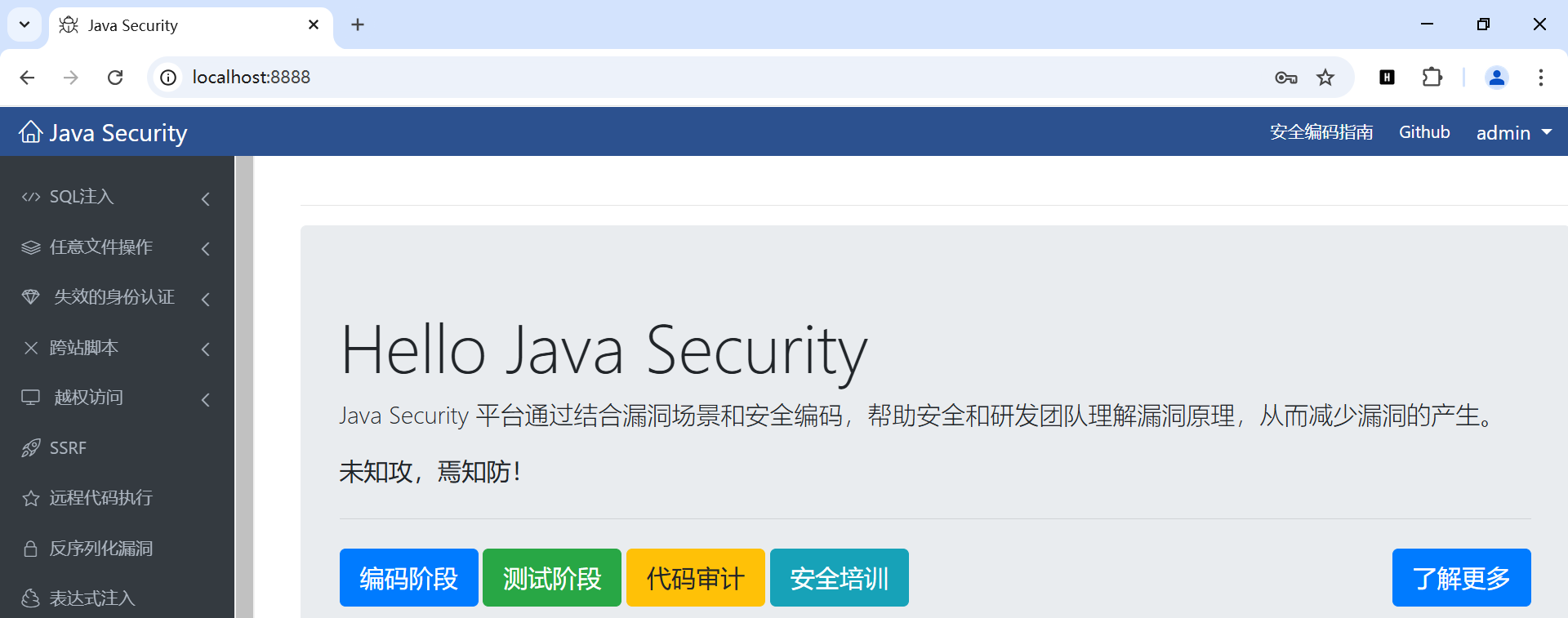Click the blue 编码阶段 button
The width and height of the screenshot is (1568, 618).
408,578
